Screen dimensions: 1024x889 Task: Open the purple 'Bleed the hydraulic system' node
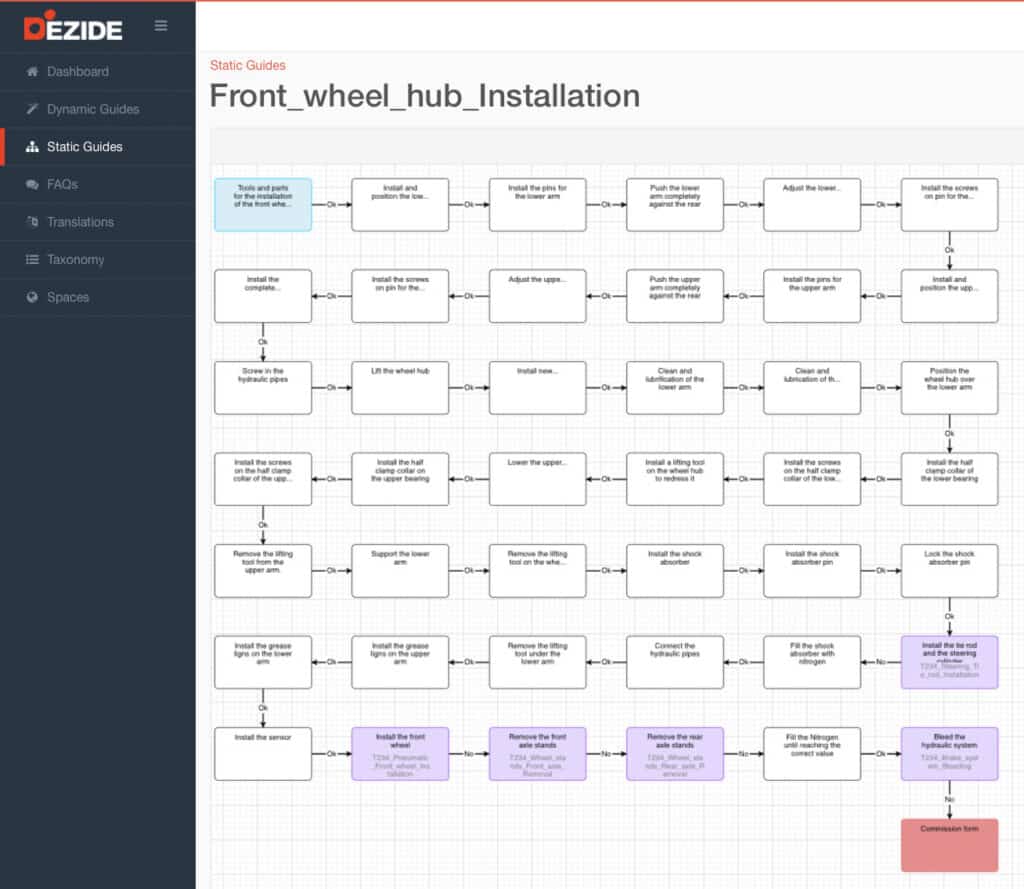(x=950, y=754)
